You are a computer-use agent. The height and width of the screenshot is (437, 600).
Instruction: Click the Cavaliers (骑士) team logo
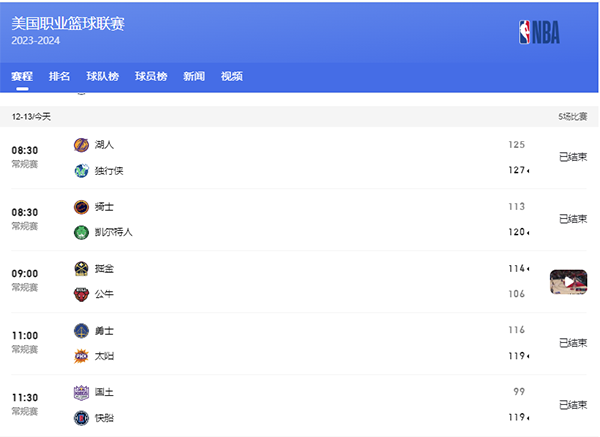coord(81,207)
